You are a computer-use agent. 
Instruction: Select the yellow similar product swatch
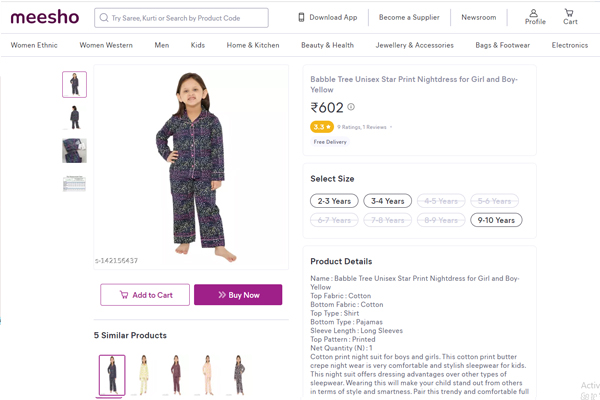tap(144, 375)
